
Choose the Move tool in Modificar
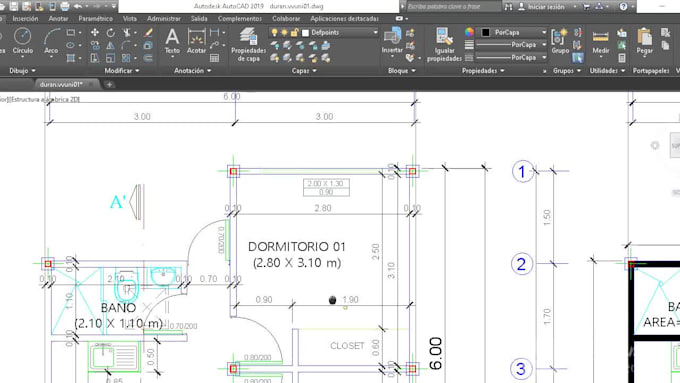click(x=95, y=33)
